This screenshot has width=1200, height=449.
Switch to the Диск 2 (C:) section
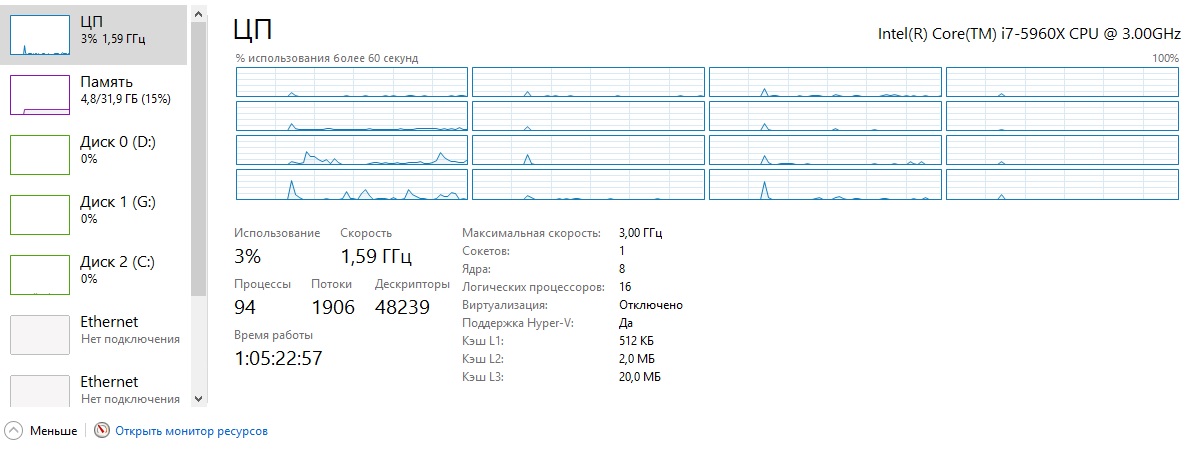click(117, 262)
